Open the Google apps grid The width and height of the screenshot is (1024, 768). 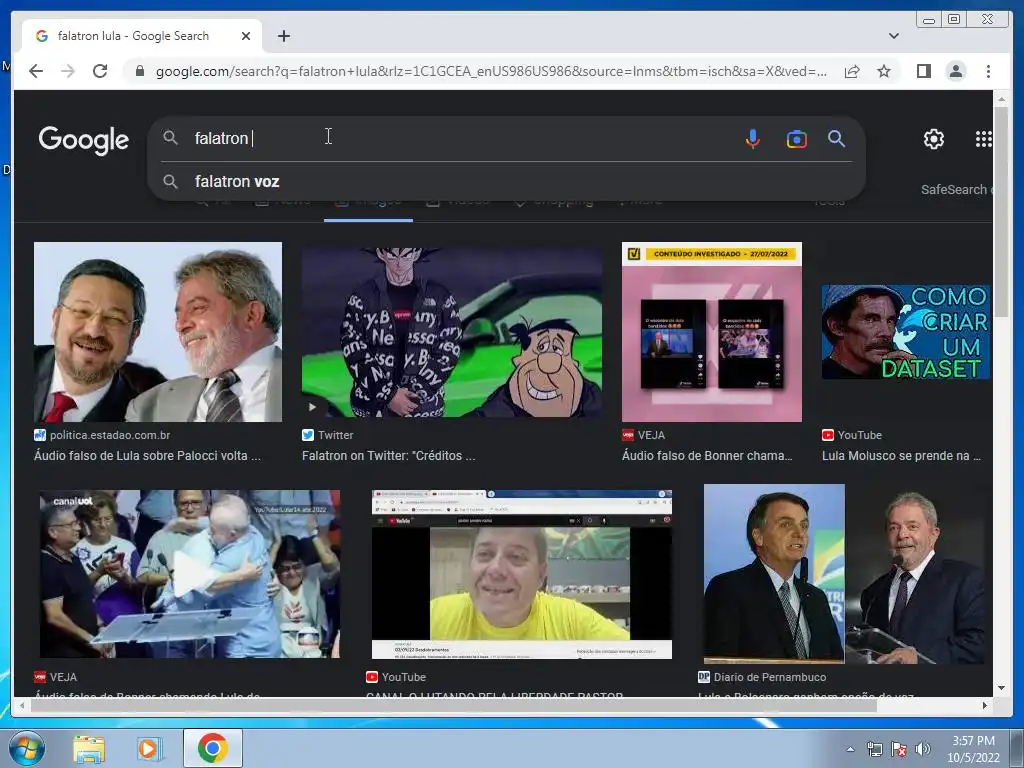[x=984, y=139]
